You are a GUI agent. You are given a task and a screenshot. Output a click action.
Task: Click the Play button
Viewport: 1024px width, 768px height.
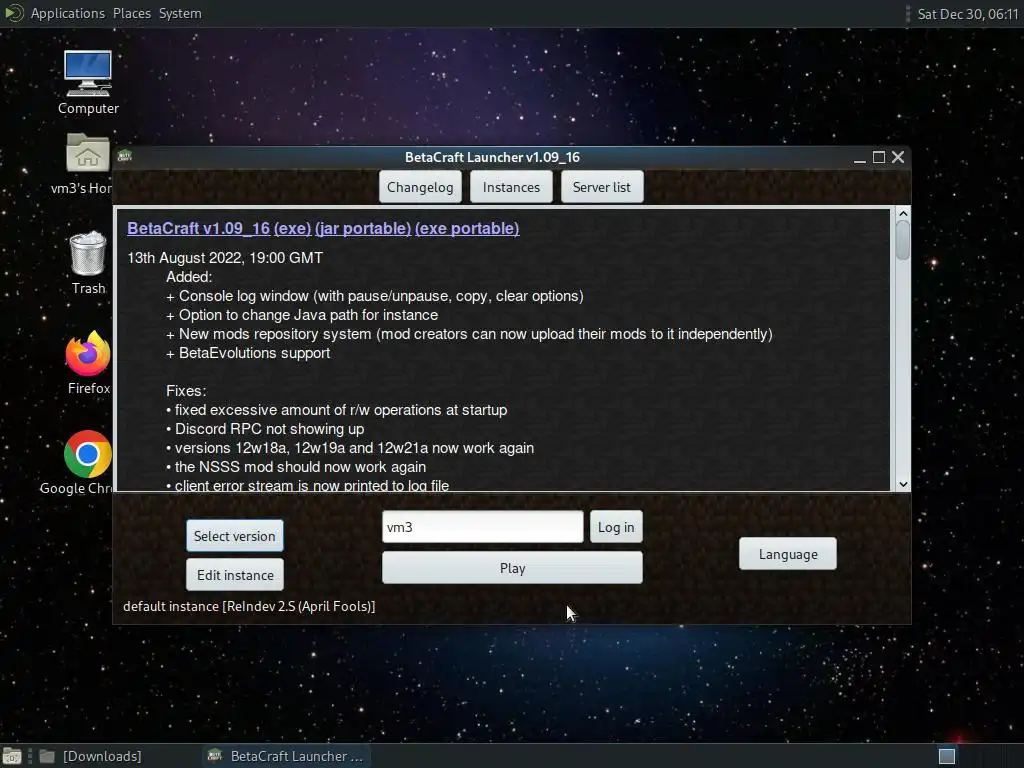512,568
